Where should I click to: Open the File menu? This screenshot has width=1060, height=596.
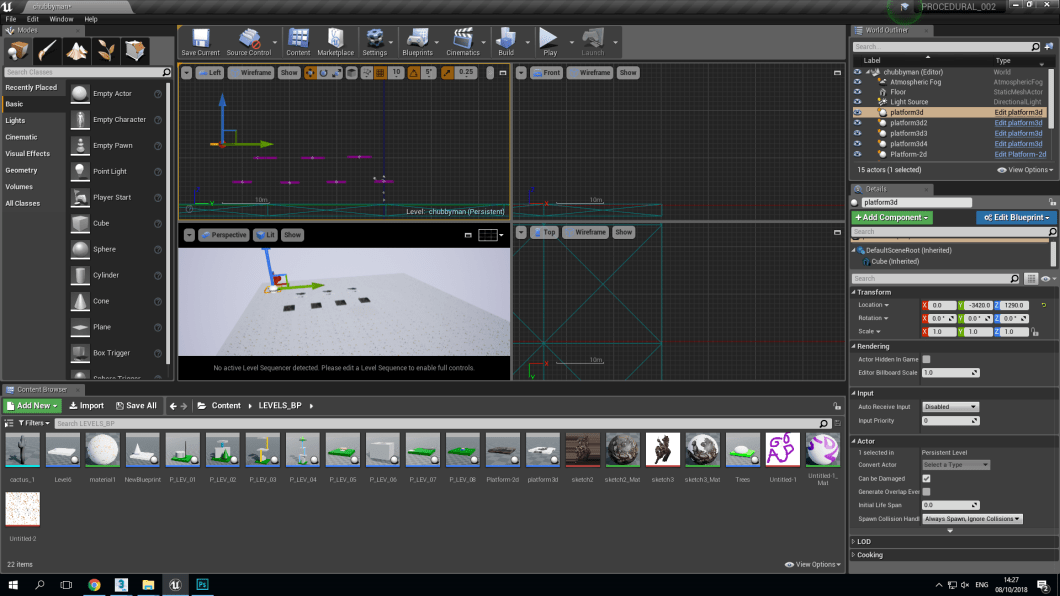(11, 19)
